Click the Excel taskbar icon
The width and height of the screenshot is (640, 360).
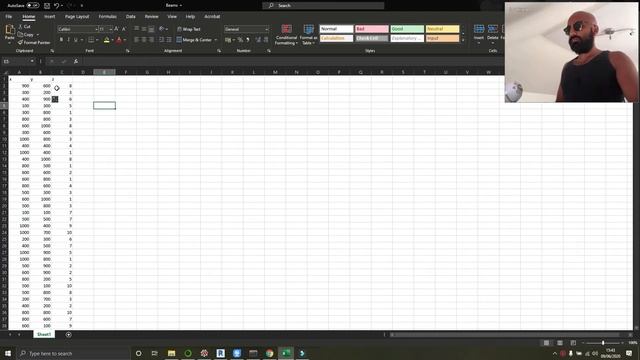tap(286, 353)
